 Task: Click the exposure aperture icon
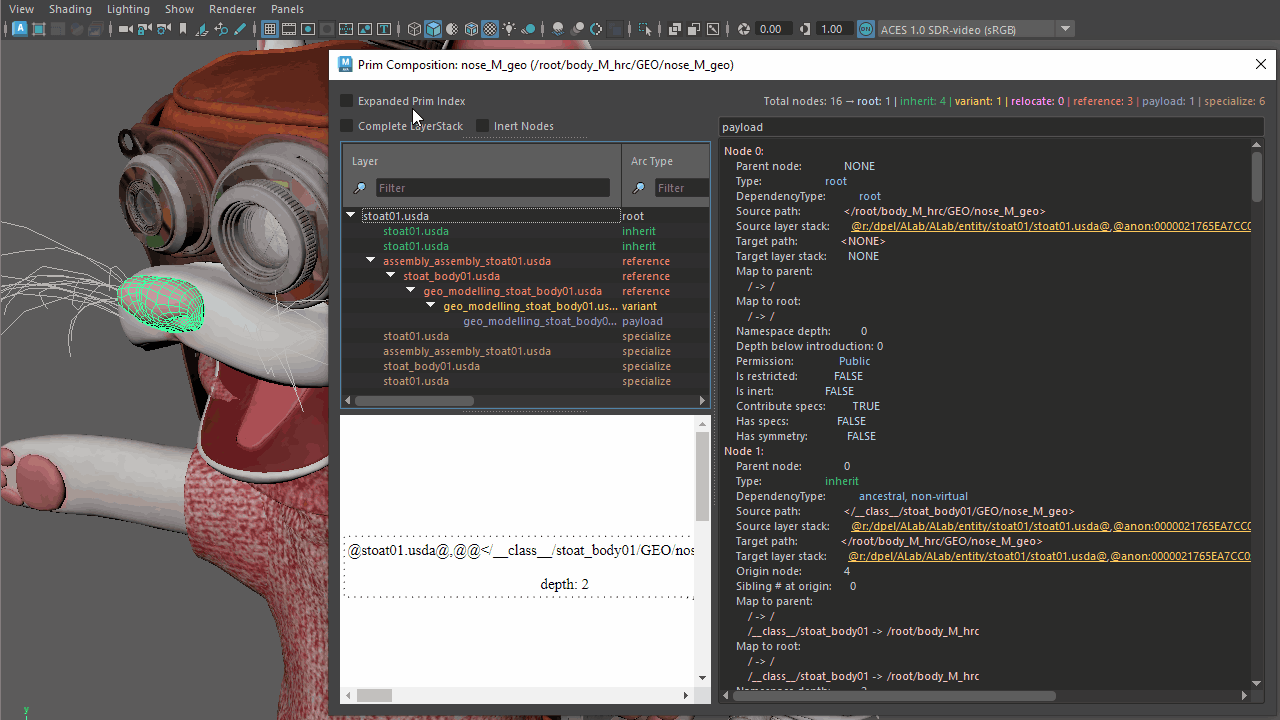pos(743,29)
